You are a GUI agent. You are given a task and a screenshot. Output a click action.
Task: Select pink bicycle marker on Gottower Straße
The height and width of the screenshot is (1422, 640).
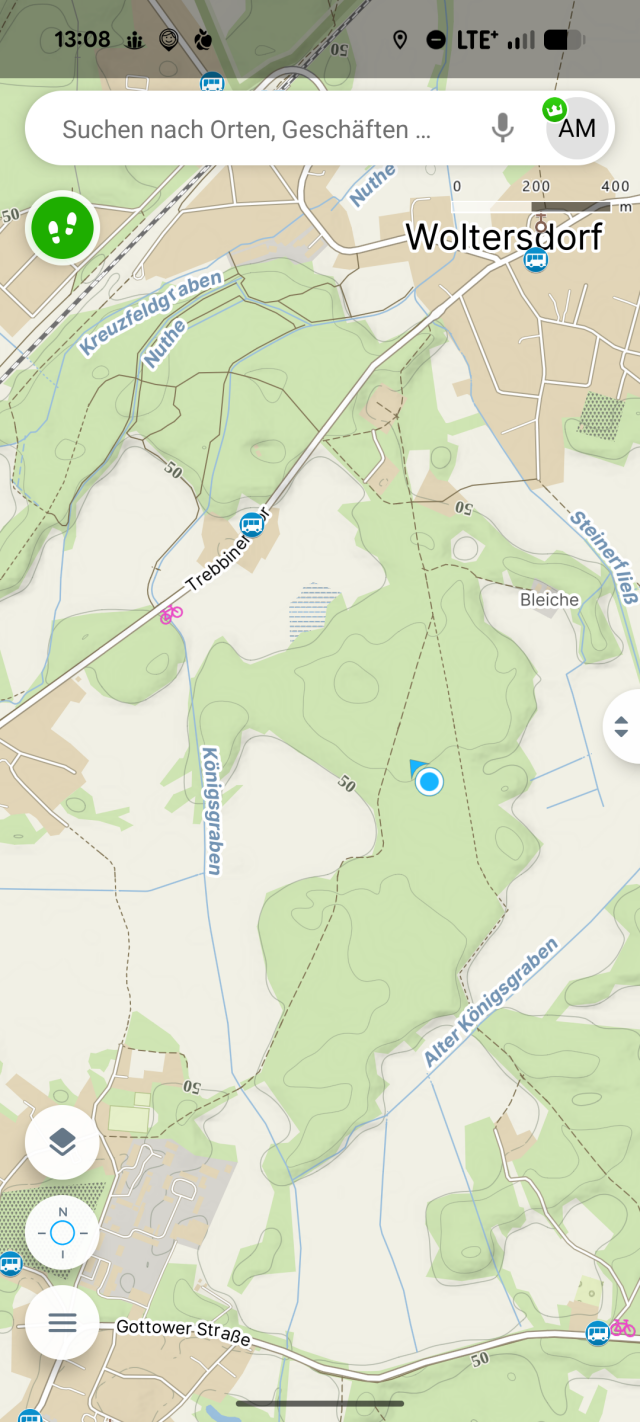623,1327
